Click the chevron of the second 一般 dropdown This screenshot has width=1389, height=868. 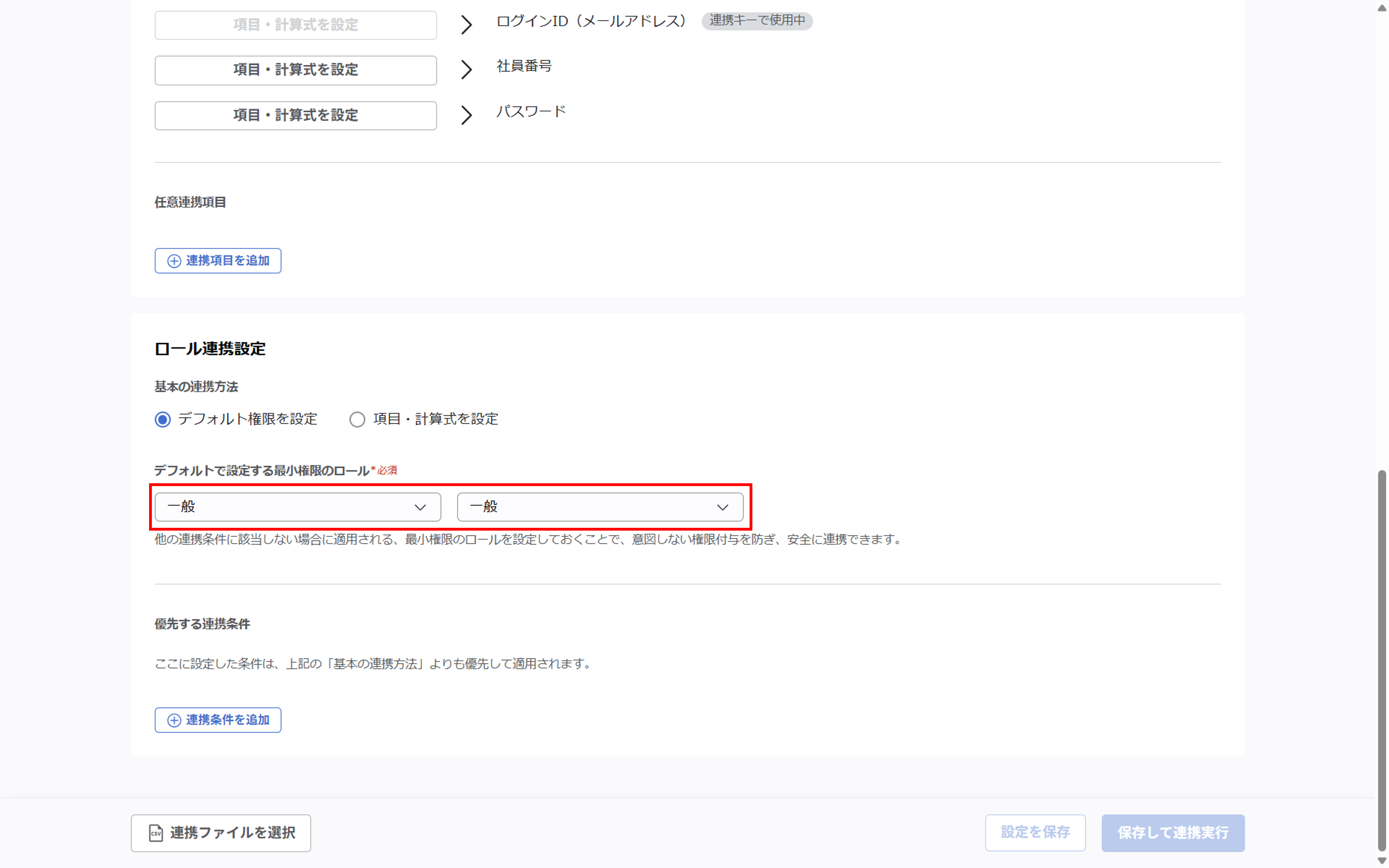(x=723, y=507)
